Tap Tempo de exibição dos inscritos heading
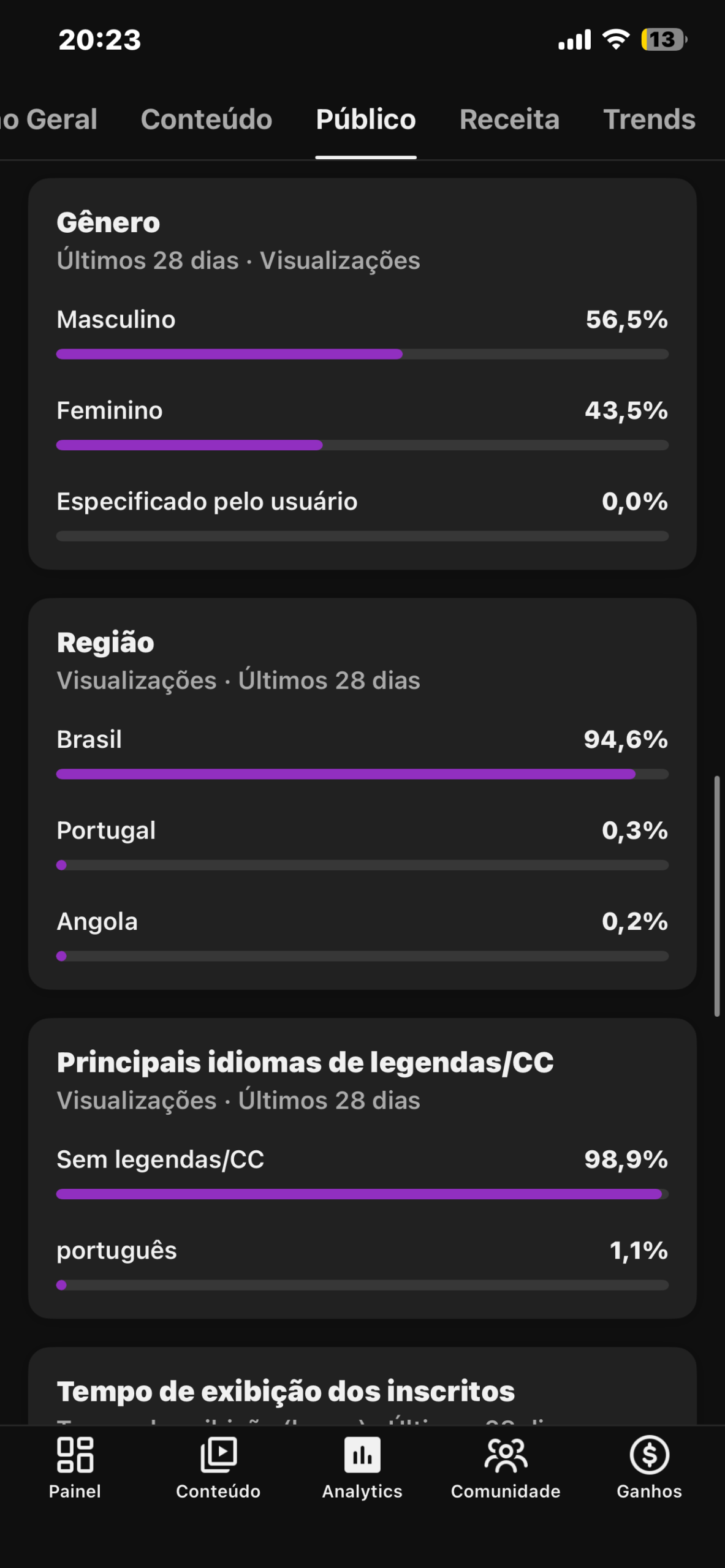Screen dimensions: 725x1568 coord(286,1391)
